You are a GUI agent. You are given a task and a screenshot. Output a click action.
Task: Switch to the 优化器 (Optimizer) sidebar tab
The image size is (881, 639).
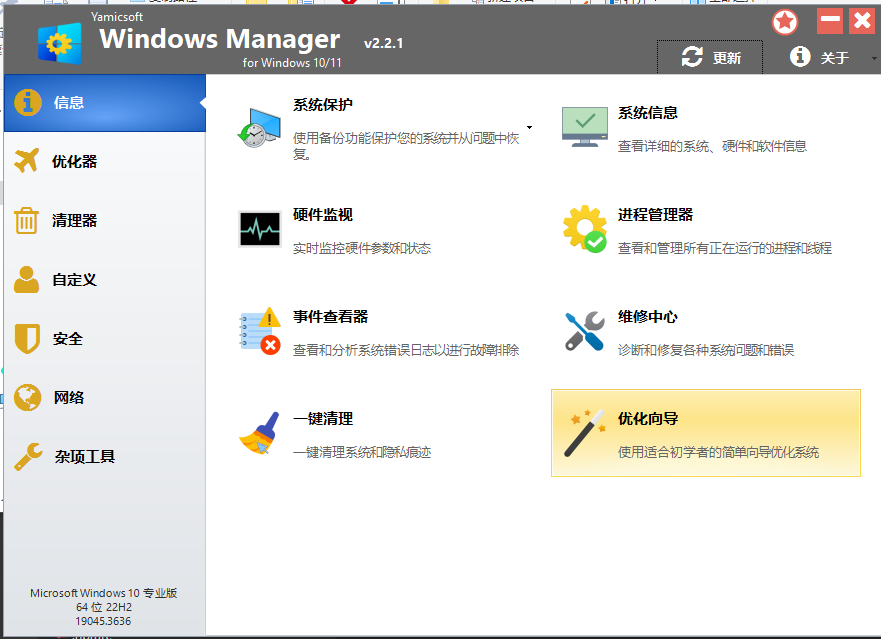pos(104,162)
